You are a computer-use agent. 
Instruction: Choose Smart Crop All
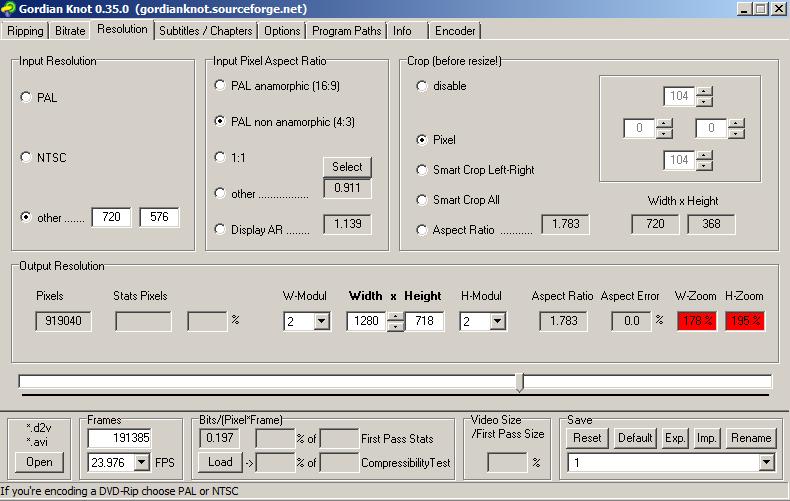pyautogui.click(x=422, y=200)
